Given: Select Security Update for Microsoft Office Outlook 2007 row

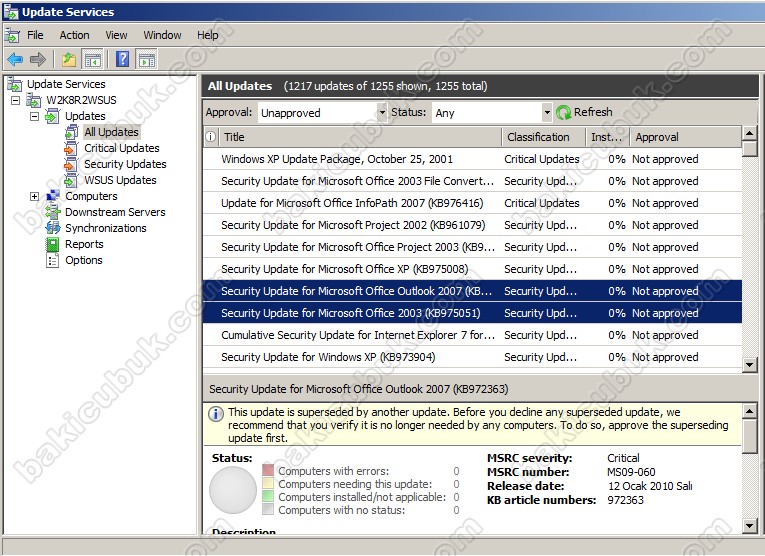Looking at the screenshot, I should point(472,291).
